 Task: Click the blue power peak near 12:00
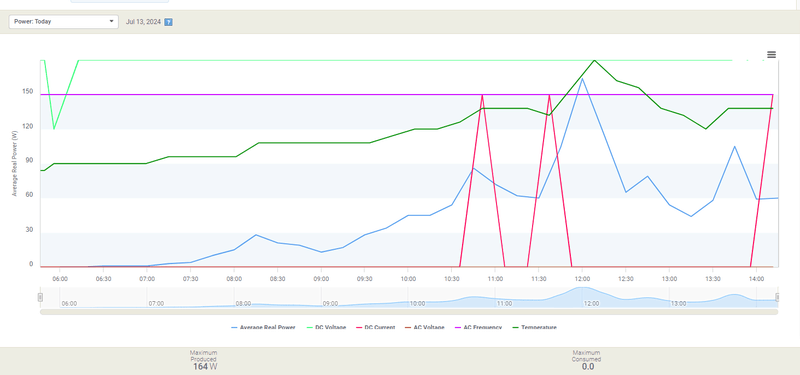click(x=582, y=78)
